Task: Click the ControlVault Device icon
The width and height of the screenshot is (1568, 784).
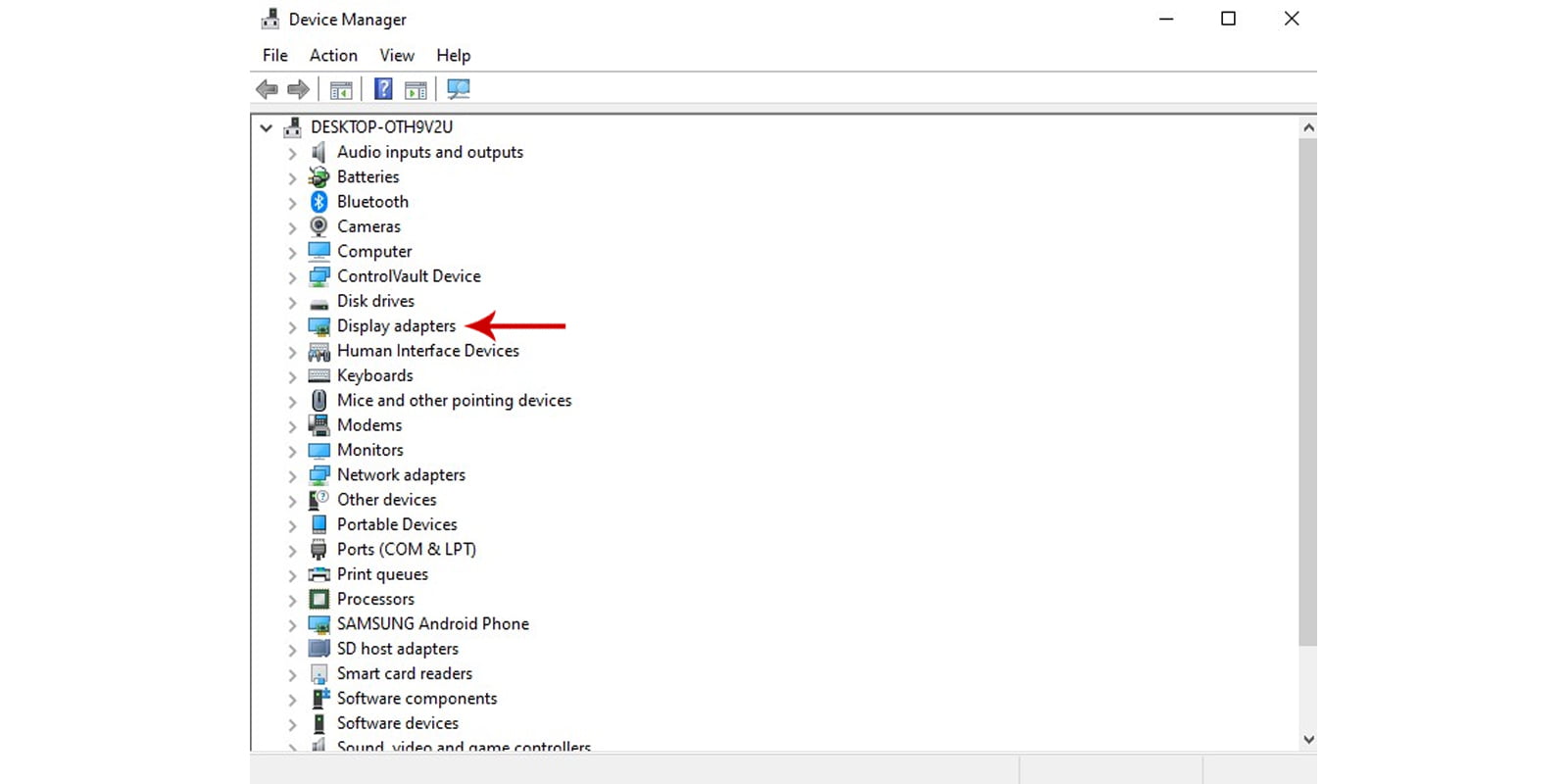Action: 318,276
